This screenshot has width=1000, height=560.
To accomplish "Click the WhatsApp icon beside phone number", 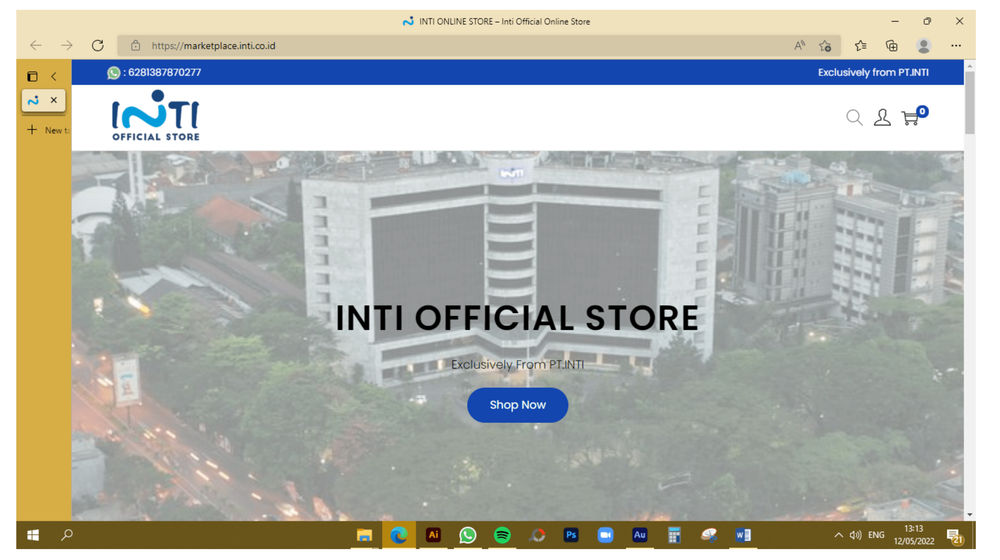I will pyautogui.click(x=114, y=73).
